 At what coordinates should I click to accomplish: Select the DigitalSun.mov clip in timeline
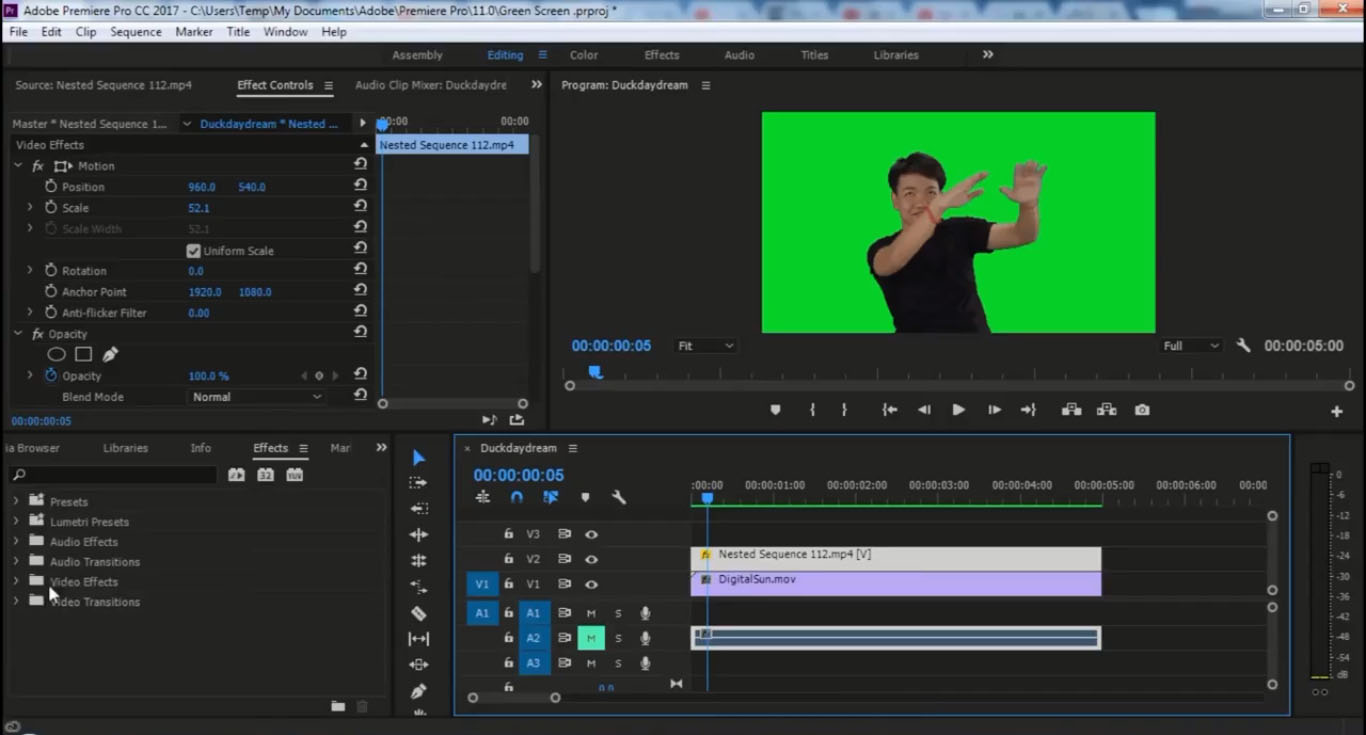896,584
